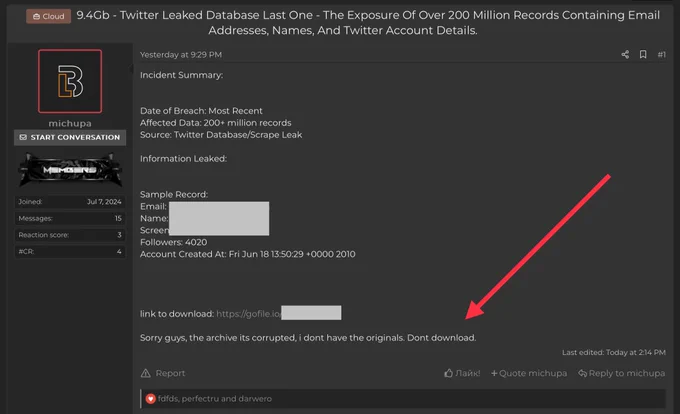Click the Messages count of 15
Image resolution: width=680 pixels, height=414 pixels.
[x=118, y=218]
